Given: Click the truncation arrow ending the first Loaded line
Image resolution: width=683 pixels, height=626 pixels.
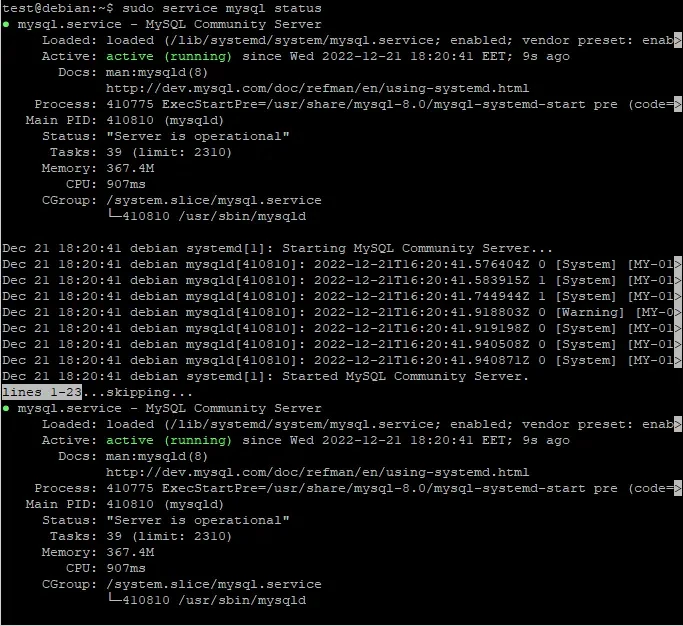Looking at the screenshot, I should 678,40.
